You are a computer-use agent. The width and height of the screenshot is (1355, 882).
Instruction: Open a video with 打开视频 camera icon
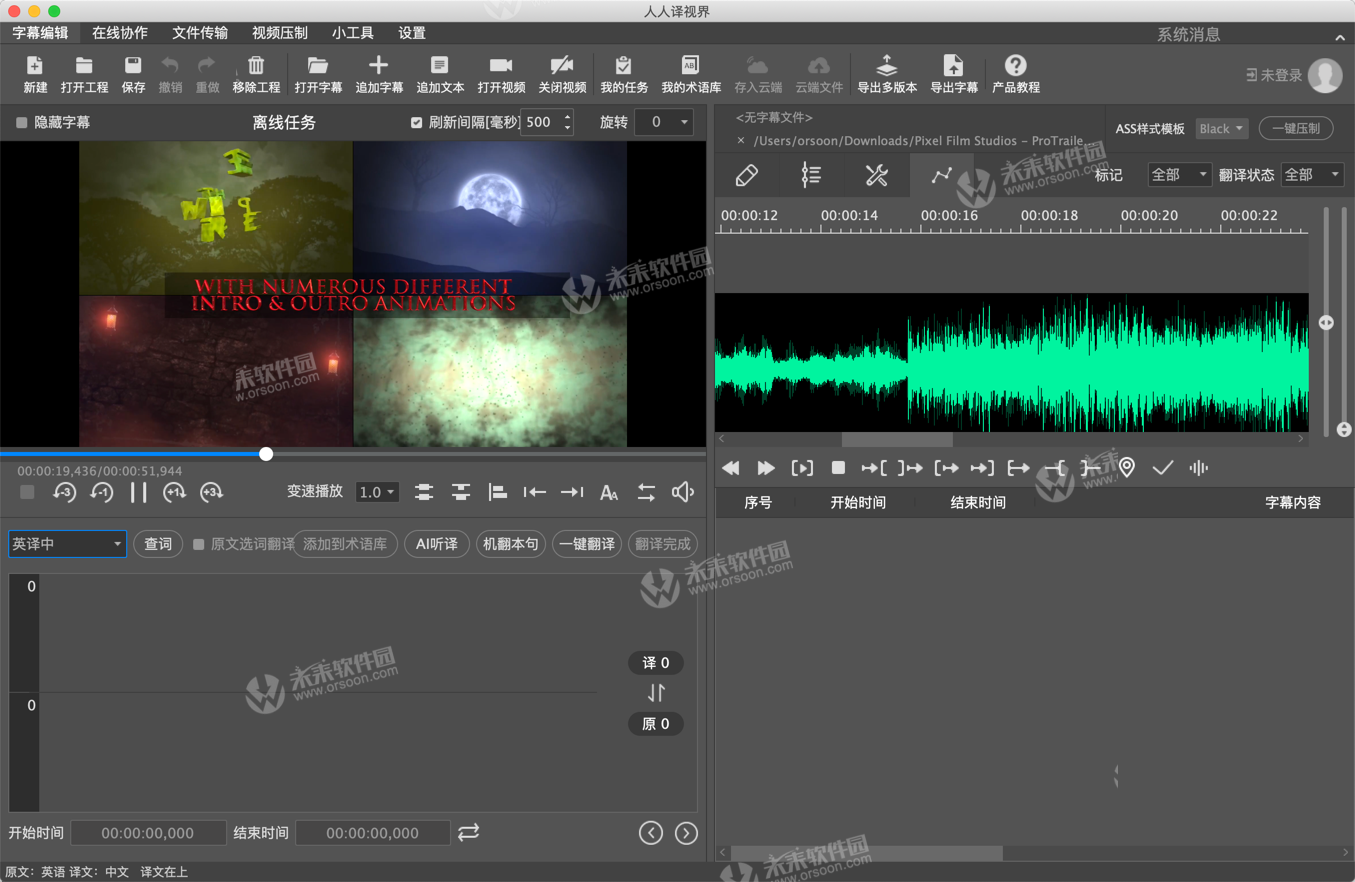(501, 67)
